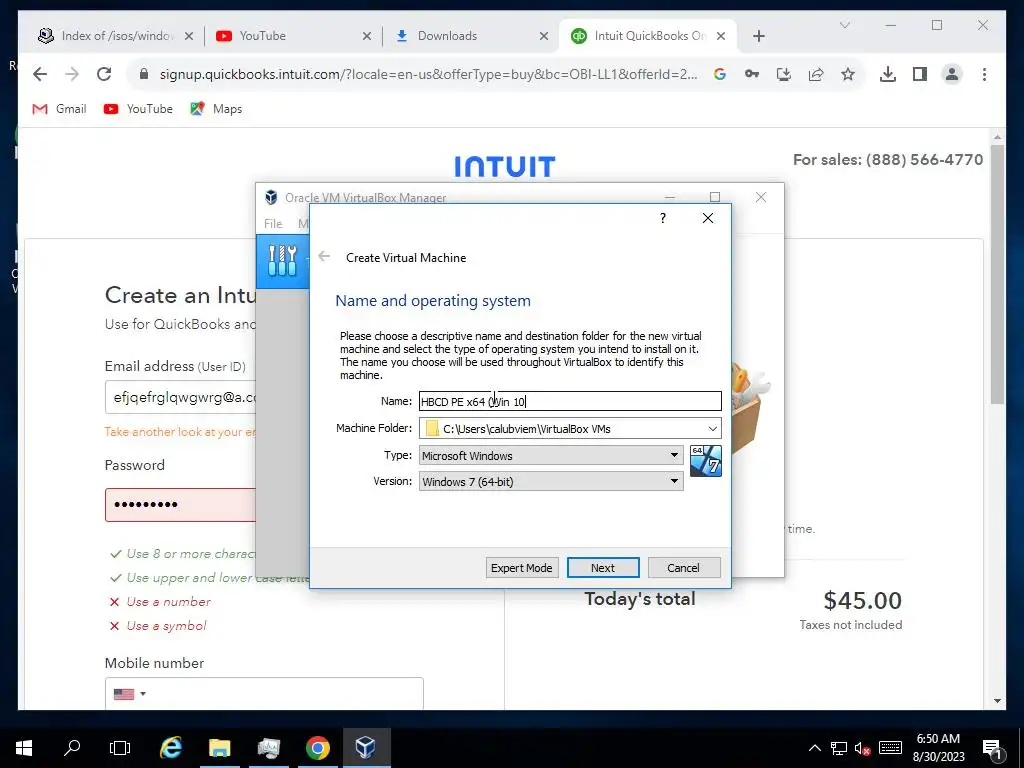Switch wizard to Expert Mode

coord(521,568)
